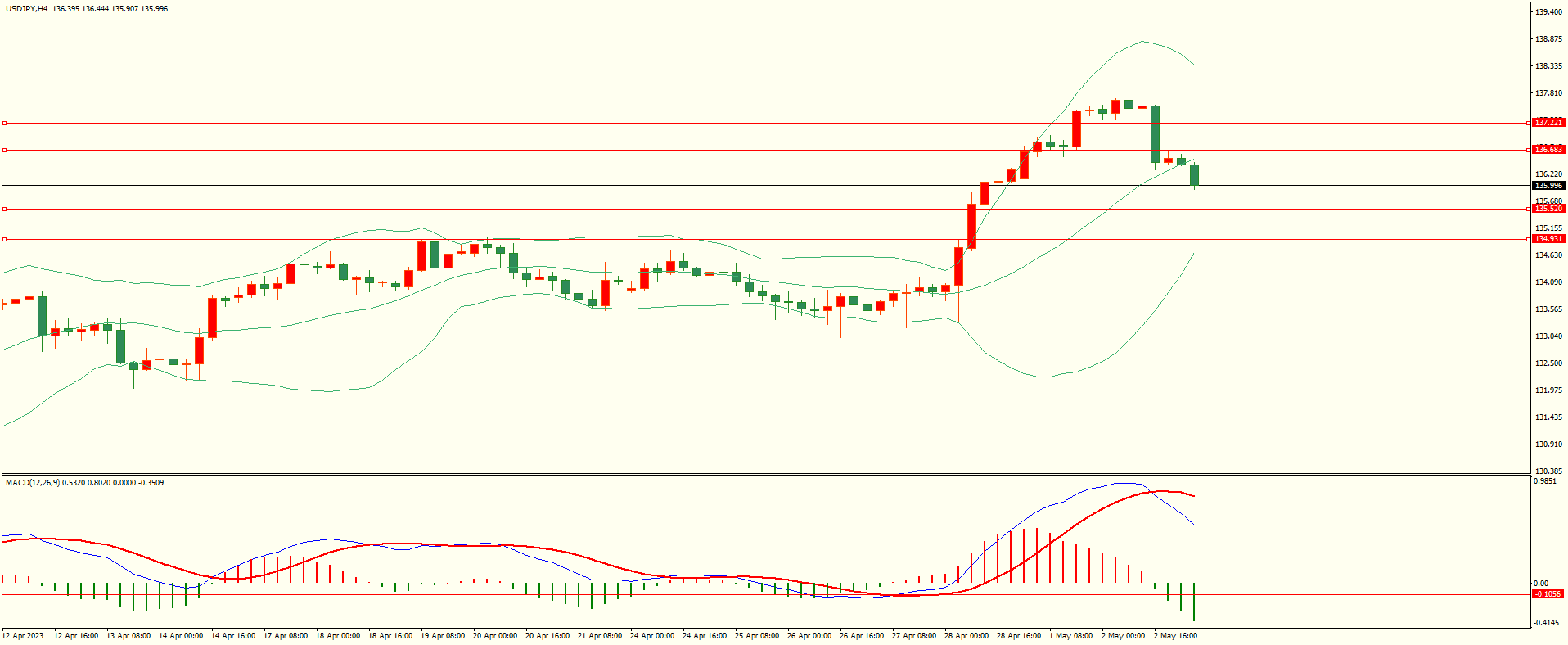Click the 12 Apr 16:00 time label

pos(76,636)
